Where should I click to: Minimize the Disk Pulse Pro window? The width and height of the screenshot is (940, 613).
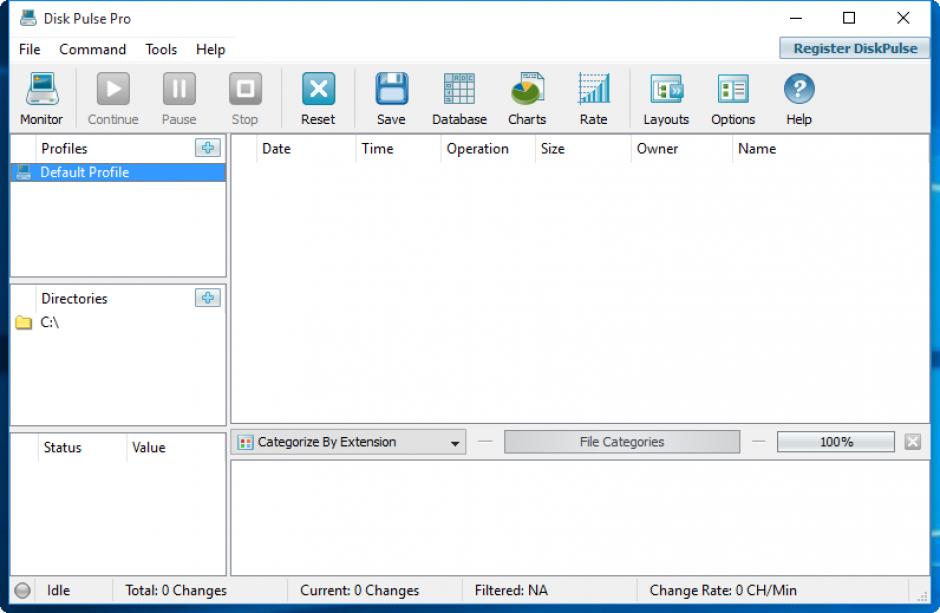click(x=796, y=18)
